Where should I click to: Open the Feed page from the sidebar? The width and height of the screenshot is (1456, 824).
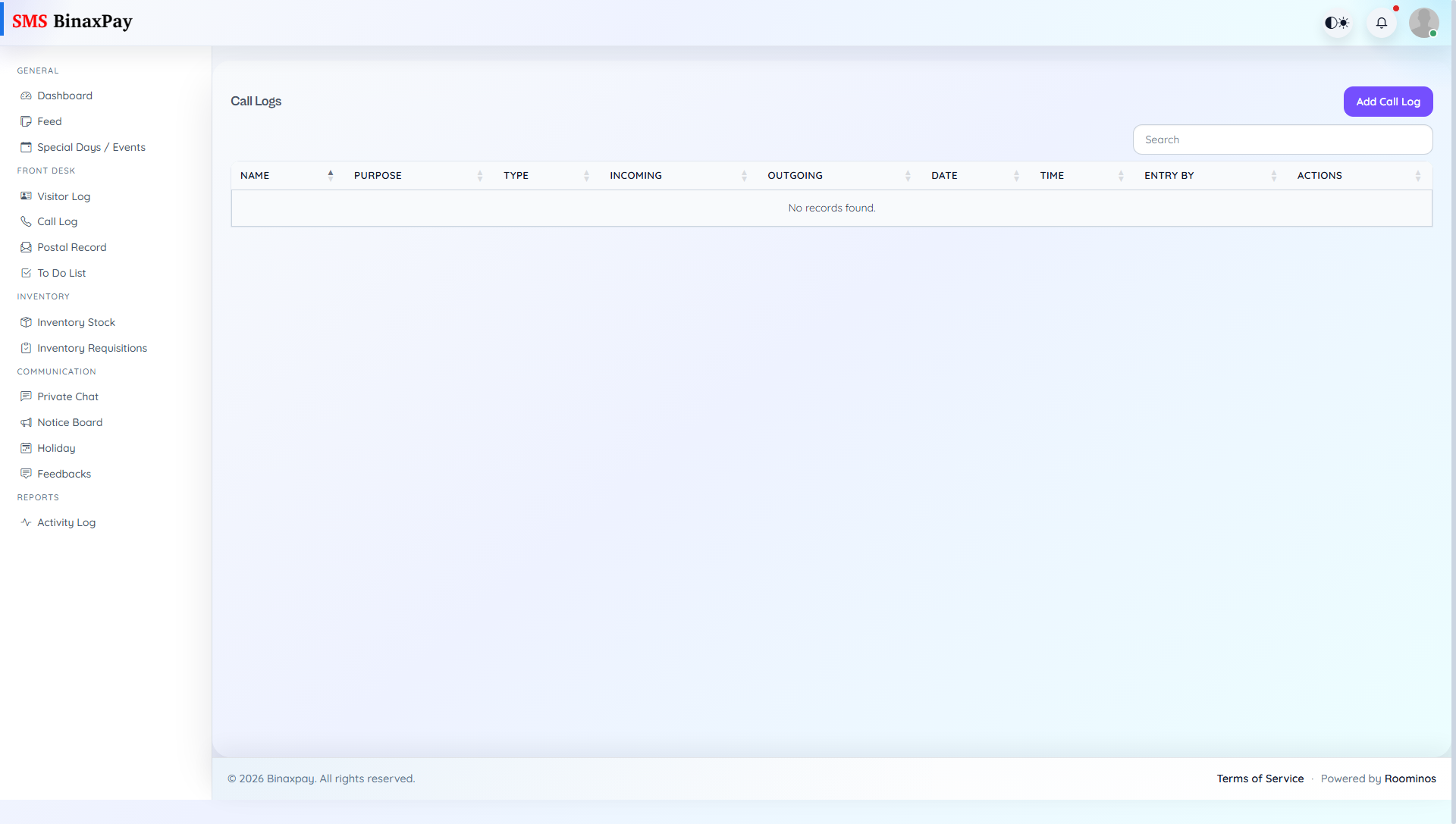pos(50,121)
